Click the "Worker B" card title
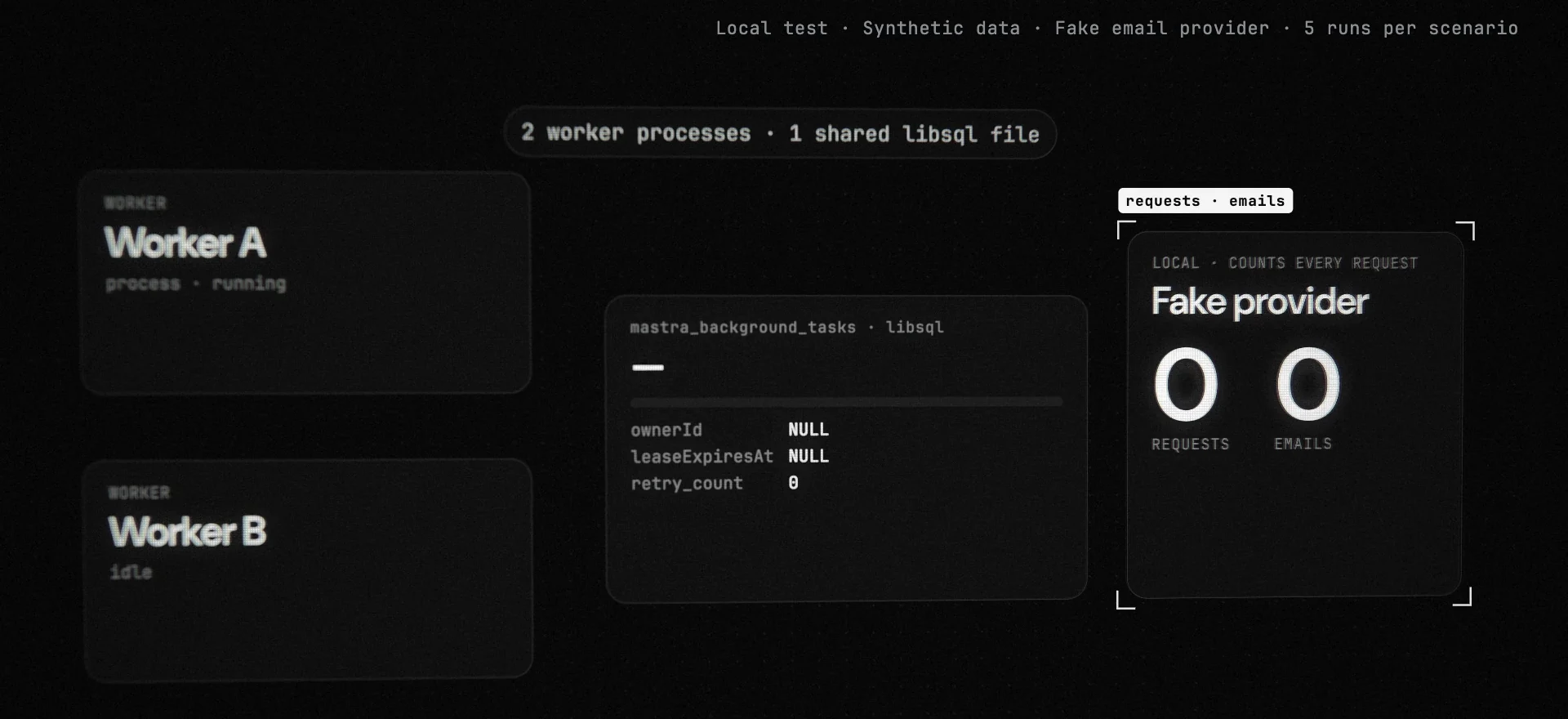Screen dimensions: 1568x719 pyautogui.click(x=188, y=531)
